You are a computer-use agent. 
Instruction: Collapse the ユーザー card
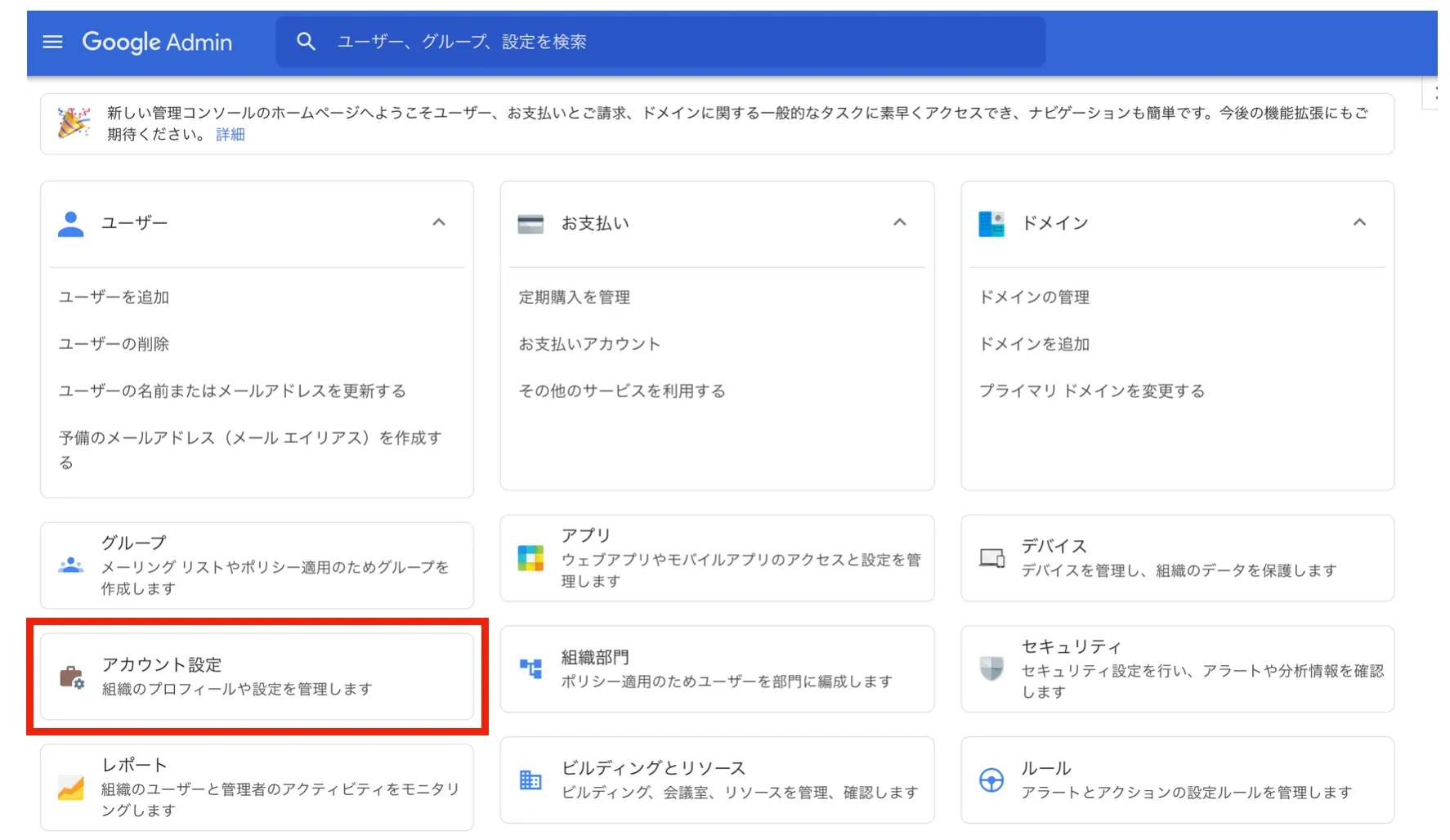439,222
